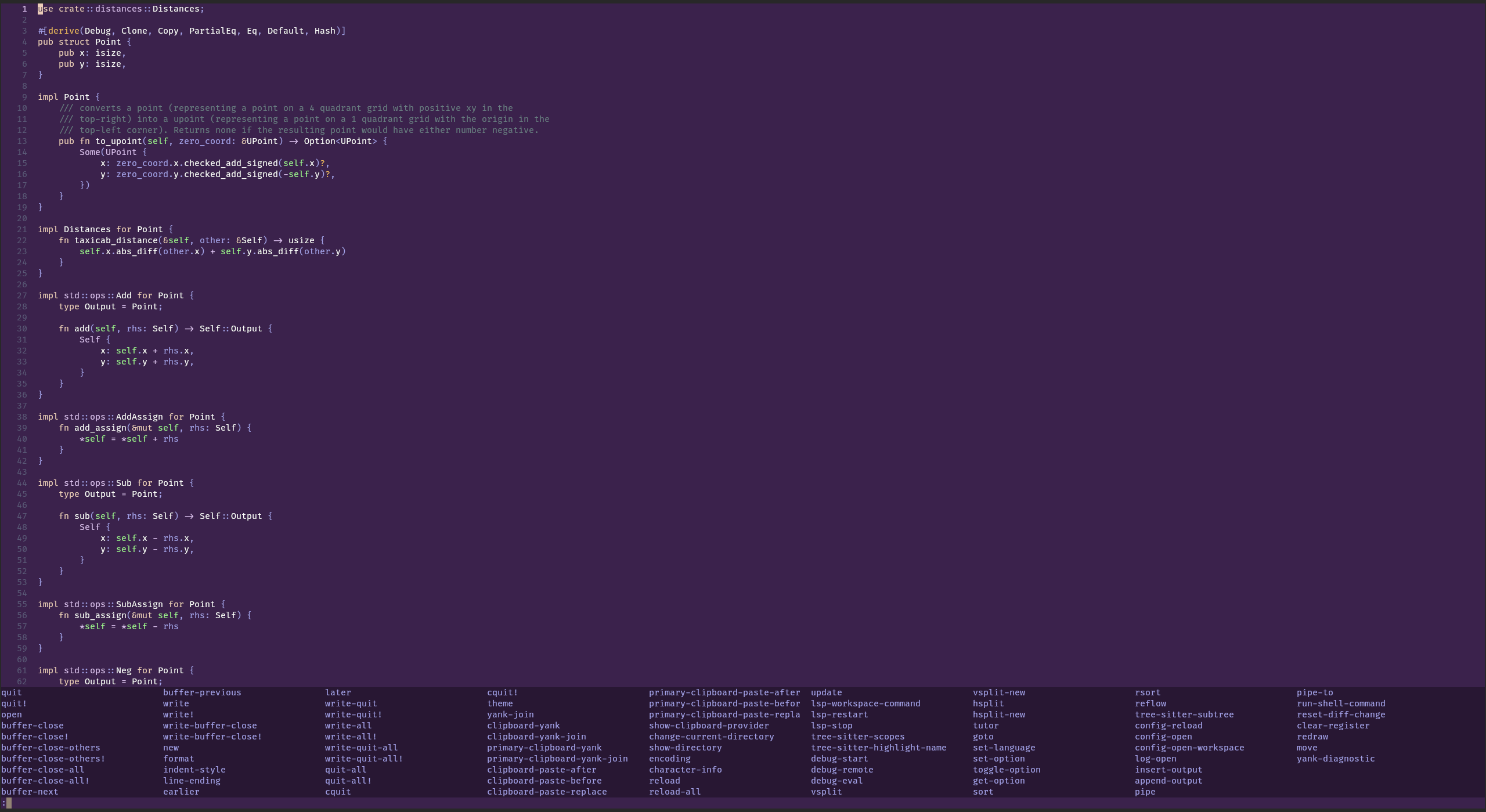This screenshot has width=1486, height=812.
Task: Select the 'indent-style' command
Action: 194,770
